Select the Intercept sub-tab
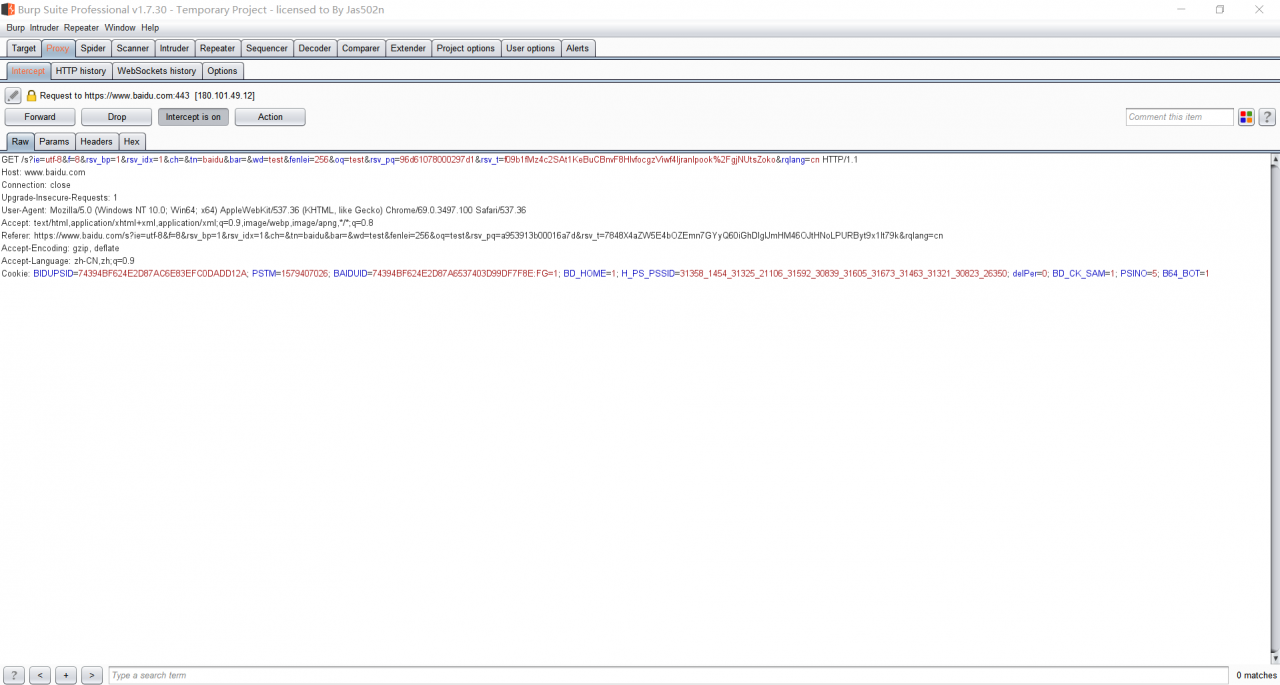This screenshot has width=1280, height=685. pyautogui.click(x=28, y=71)
